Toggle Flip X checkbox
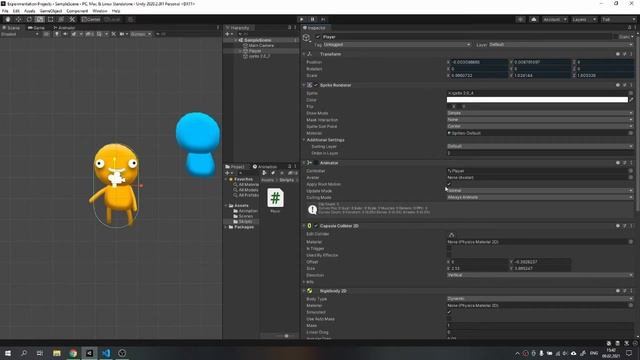The height and width of the screenshot is (360, 640). pos(449,106)
